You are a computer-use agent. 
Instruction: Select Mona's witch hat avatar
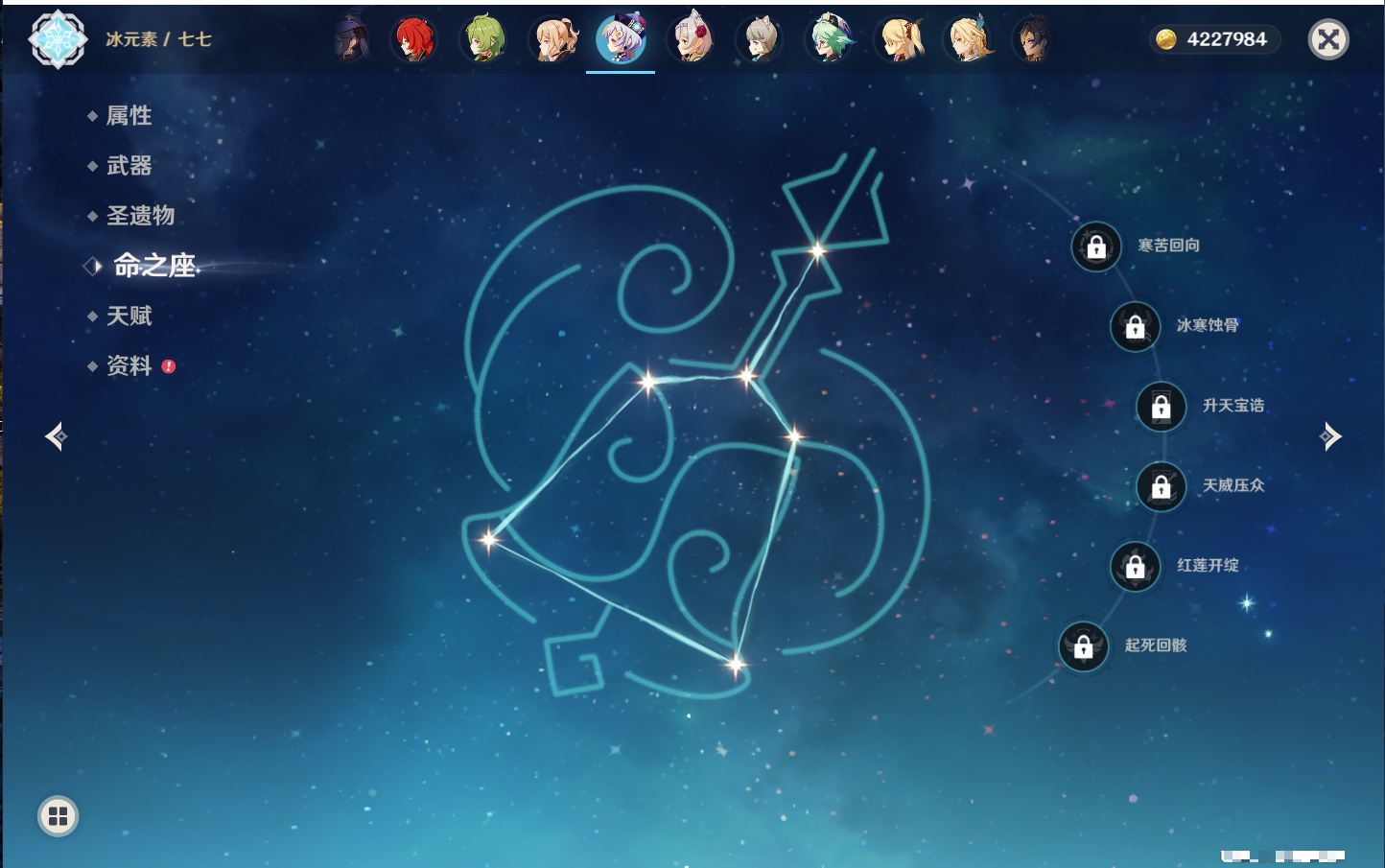tap(352, 40)
